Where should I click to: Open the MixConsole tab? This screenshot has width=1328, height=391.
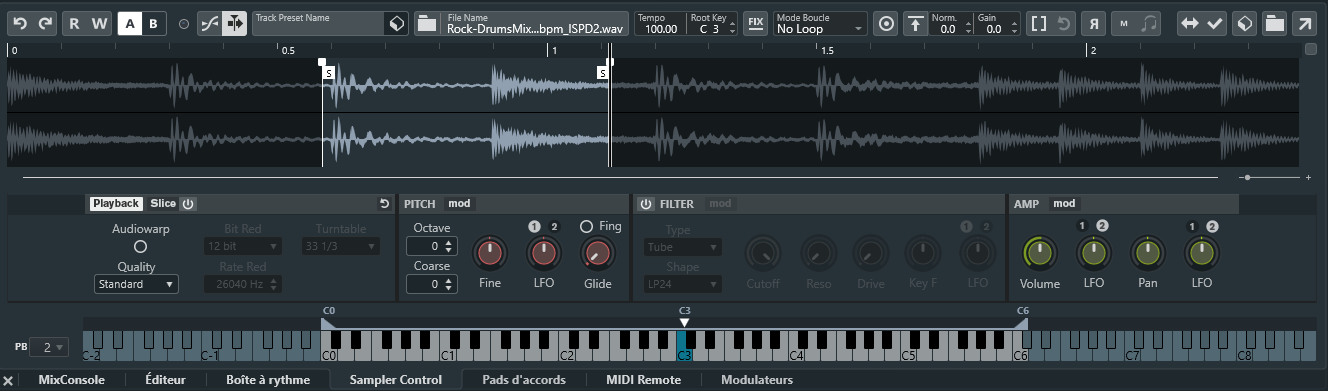click(71, 380)
